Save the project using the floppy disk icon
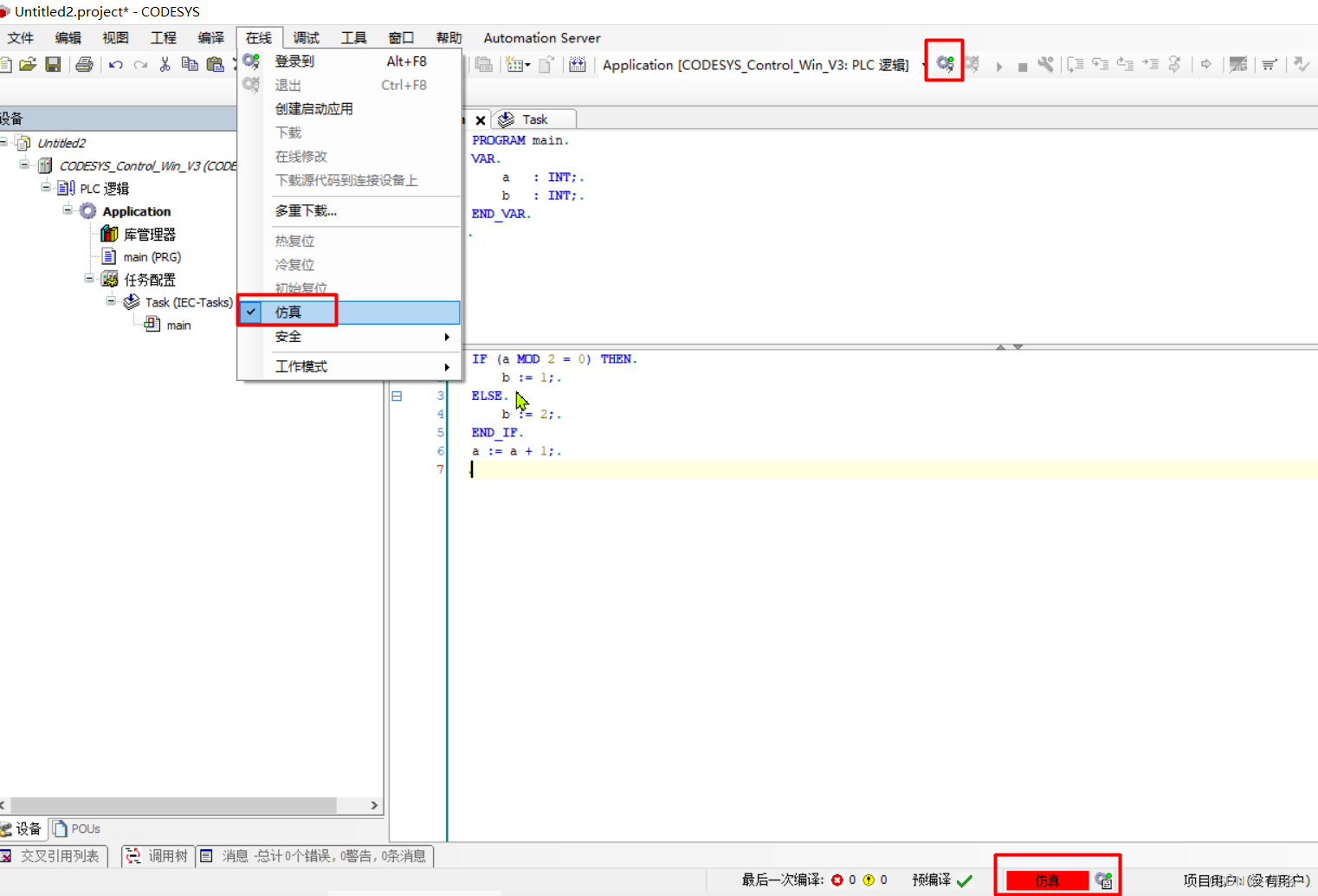Screen dimensions: 1318x896 53,65
